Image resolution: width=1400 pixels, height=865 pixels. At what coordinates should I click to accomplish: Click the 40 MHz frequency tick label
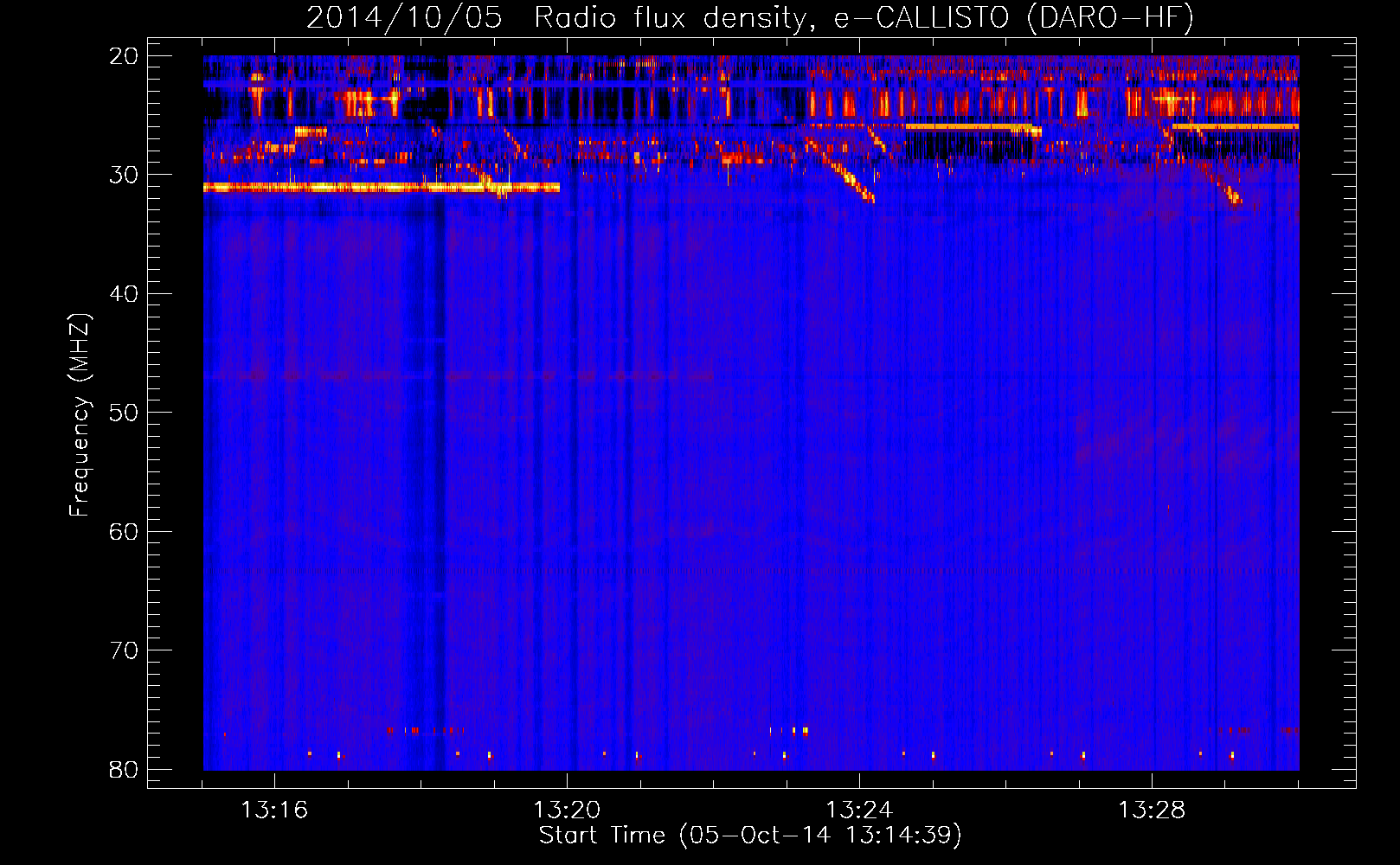tap(125, 294)
